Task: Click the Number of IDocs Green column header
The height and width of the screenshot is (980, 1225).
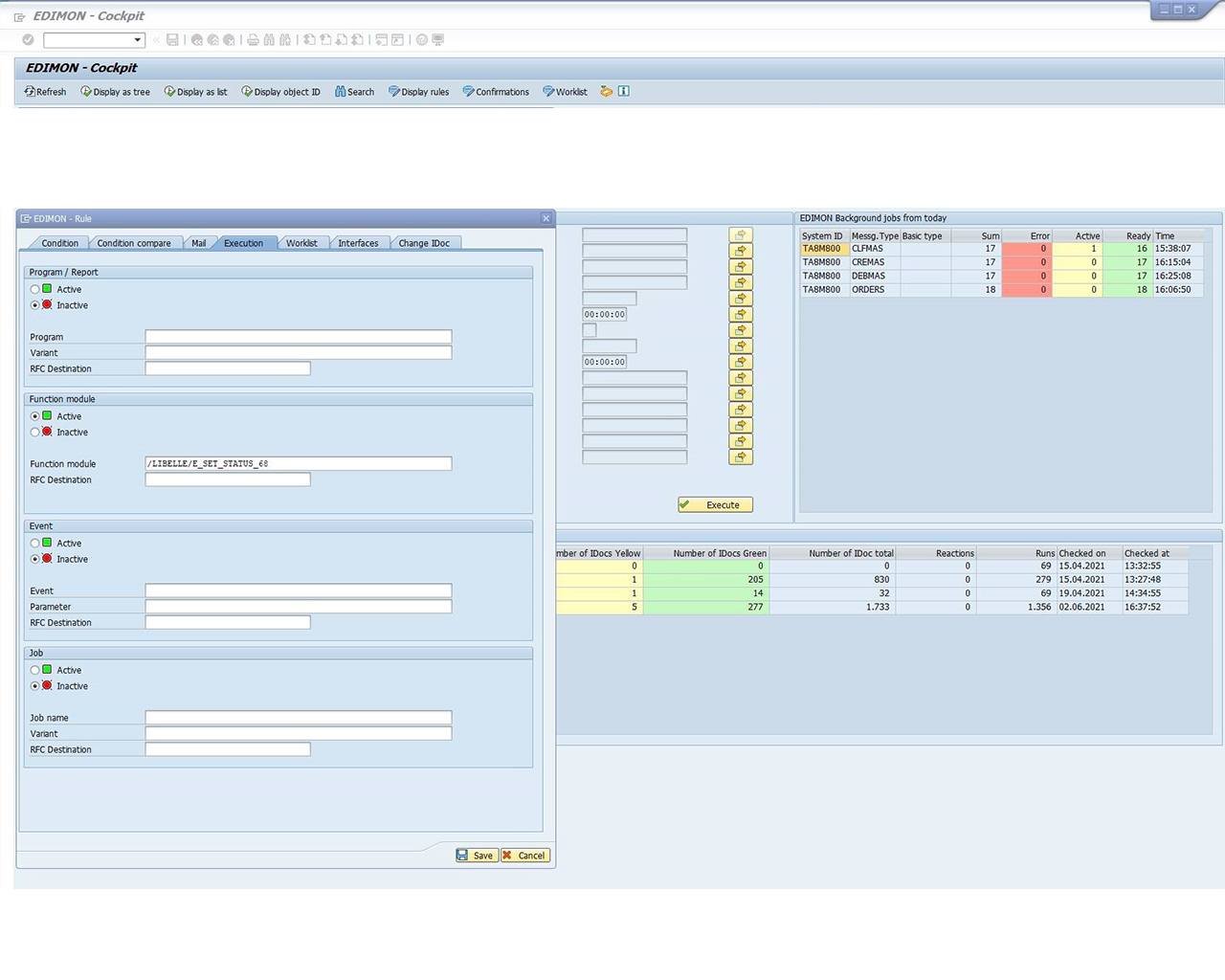Action: tap(706, 553)
